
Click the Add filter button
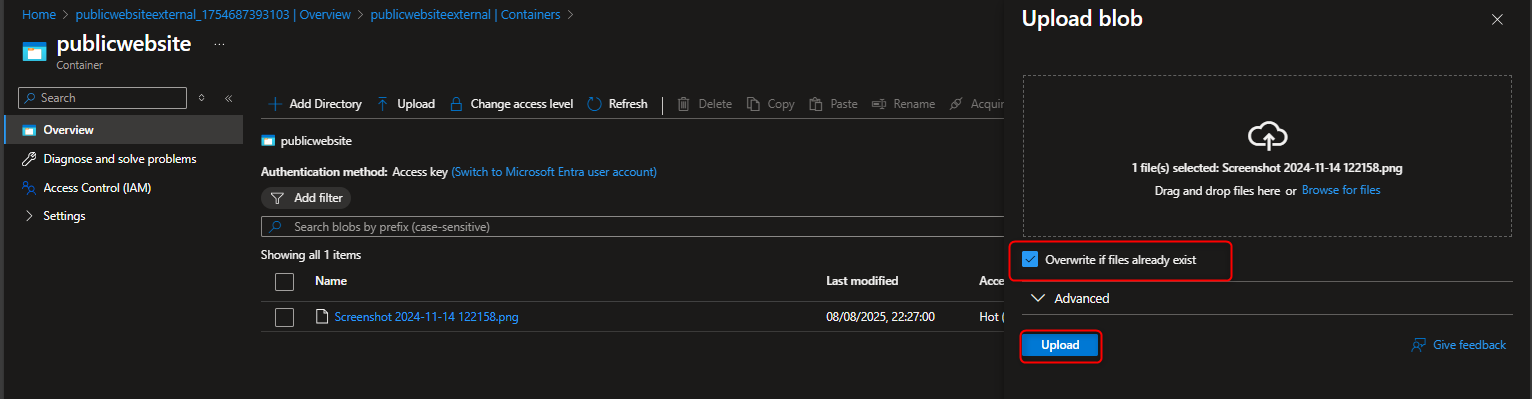click(x=307, y=198)
